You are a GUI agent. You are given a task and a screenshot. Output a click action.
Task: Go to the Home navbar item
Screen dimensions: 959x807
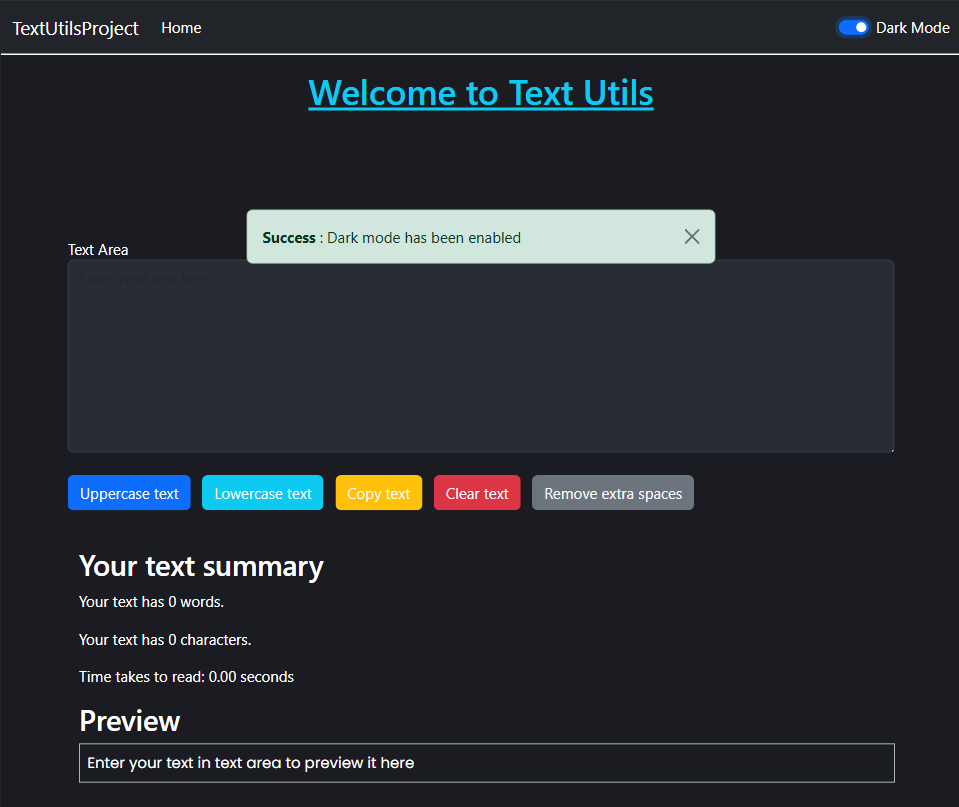181,28
